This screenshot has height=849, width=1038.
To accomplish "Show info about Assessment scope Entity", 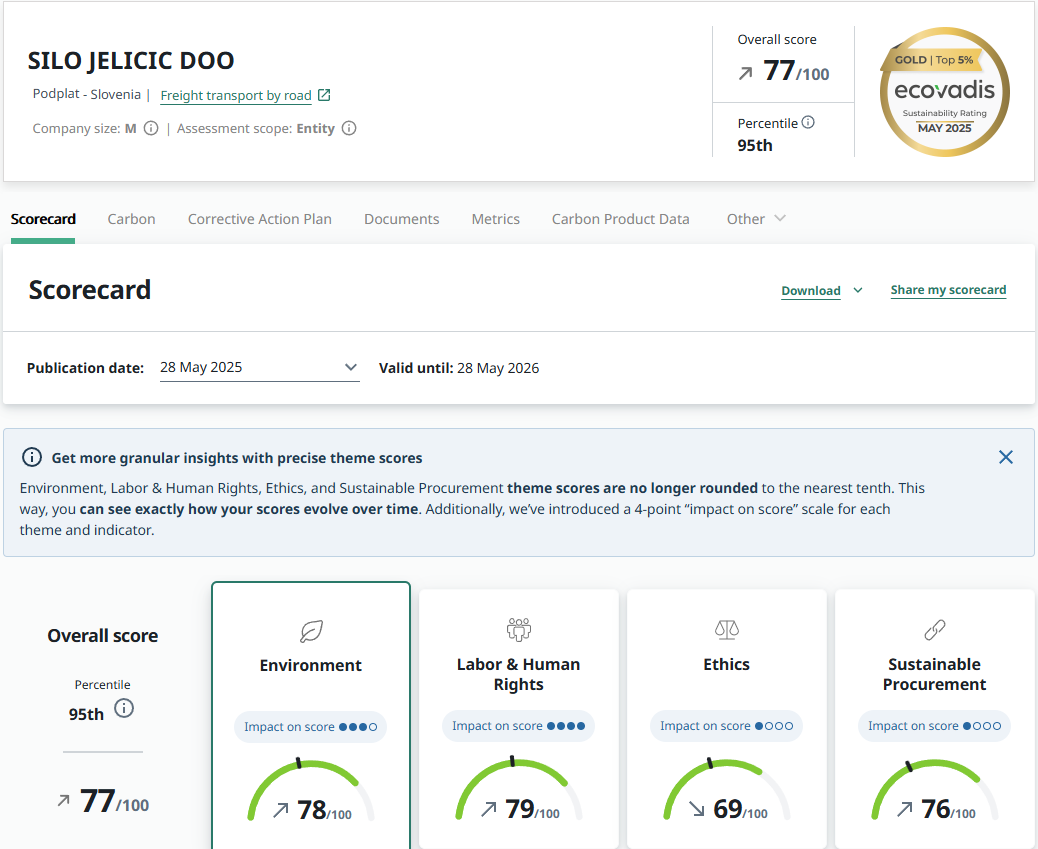I will 349,128.
